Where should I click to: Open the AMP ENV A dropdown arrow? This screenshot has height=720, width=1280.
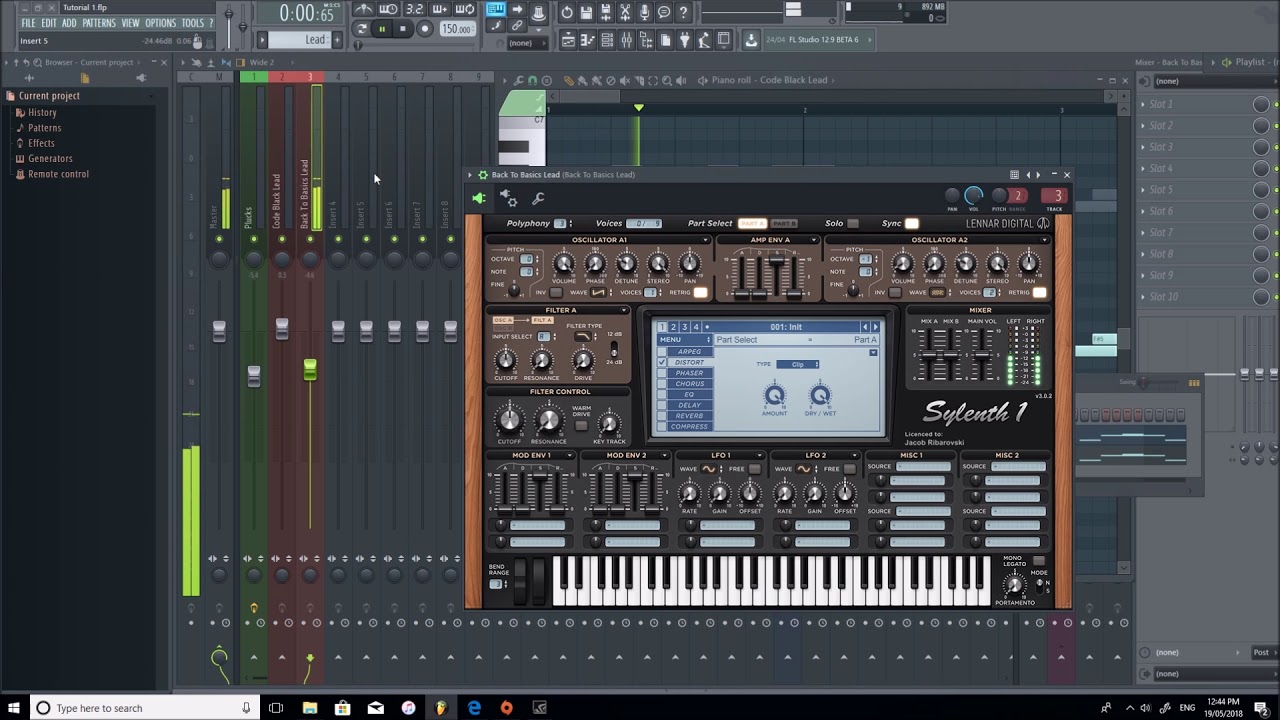814,240
